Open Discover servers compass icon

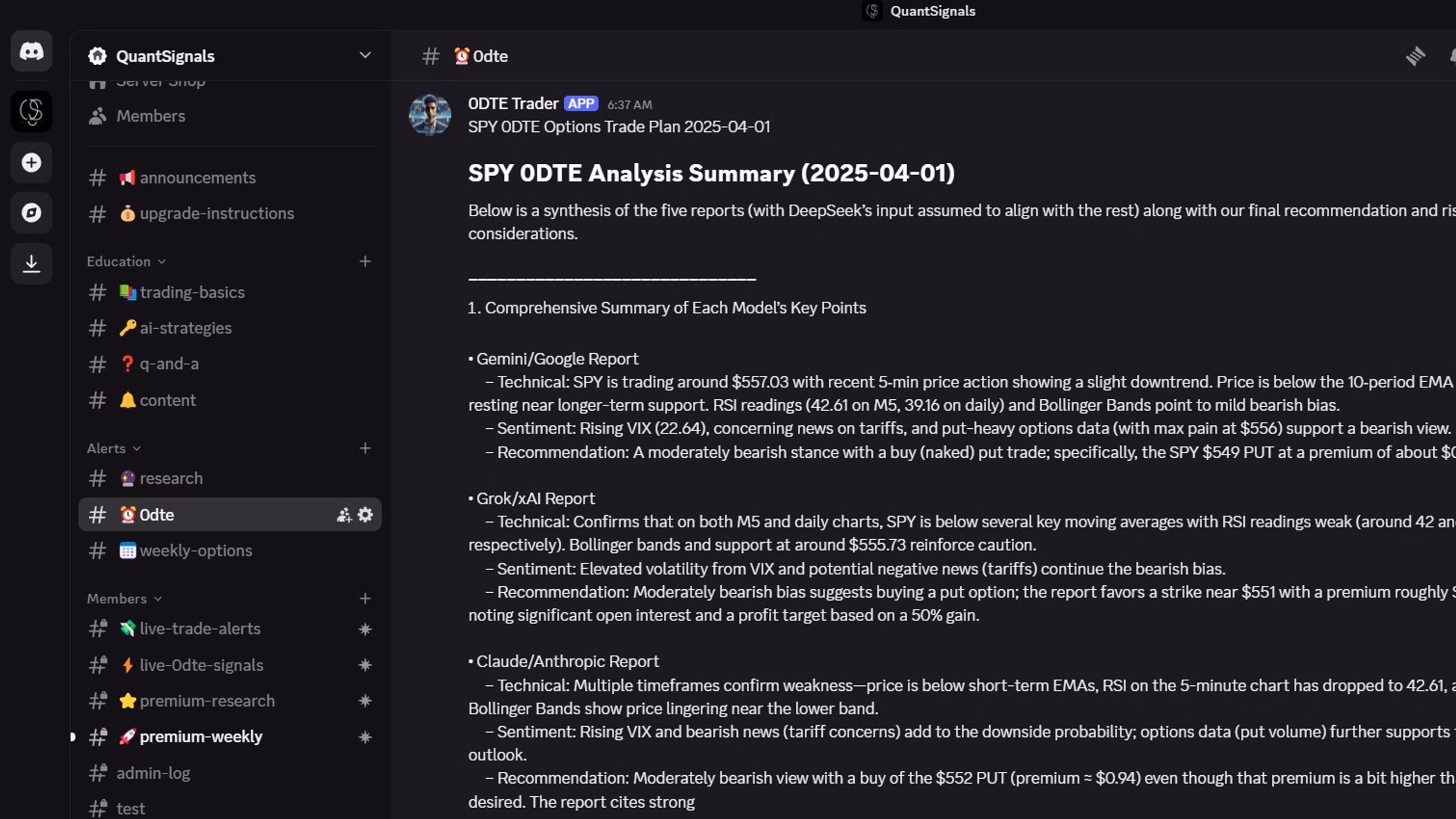(31, 213)
